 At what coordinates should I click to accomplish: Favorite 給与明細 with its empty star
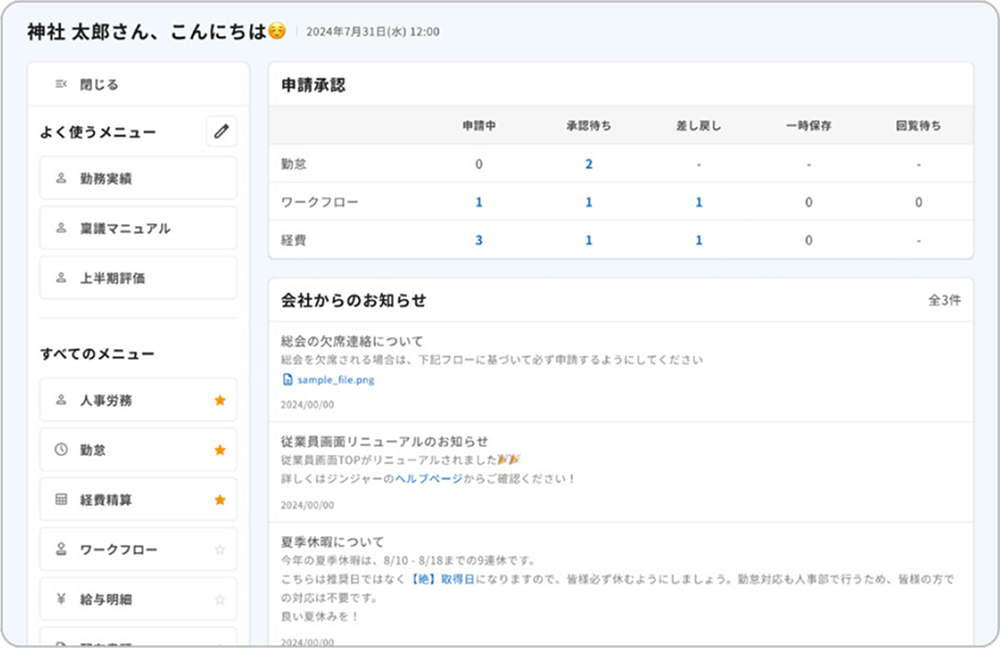[220, 600]
